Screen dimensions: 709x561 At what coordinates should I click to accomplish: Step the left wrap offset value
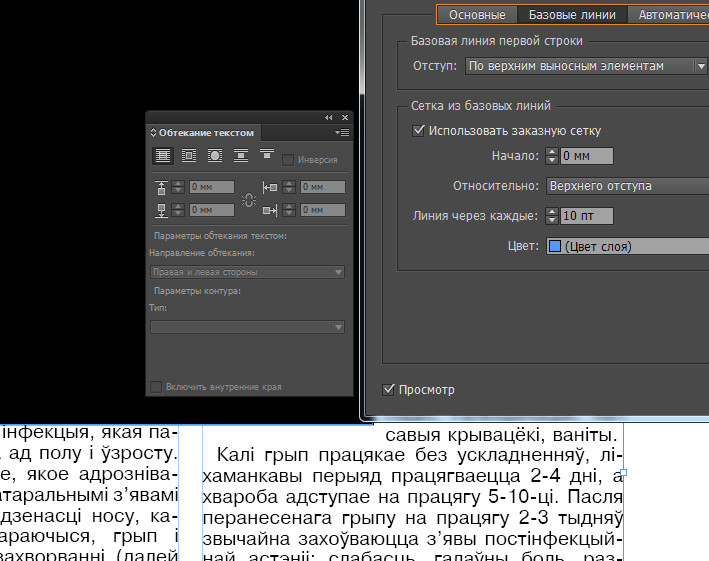tap(289, 187)
